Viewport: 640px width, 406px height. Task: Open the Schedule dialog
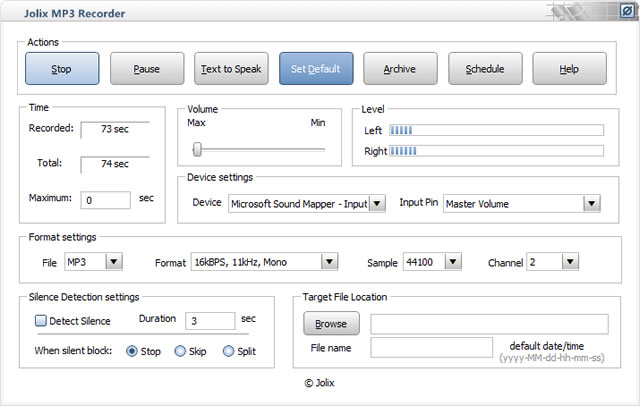pos(485,69)
